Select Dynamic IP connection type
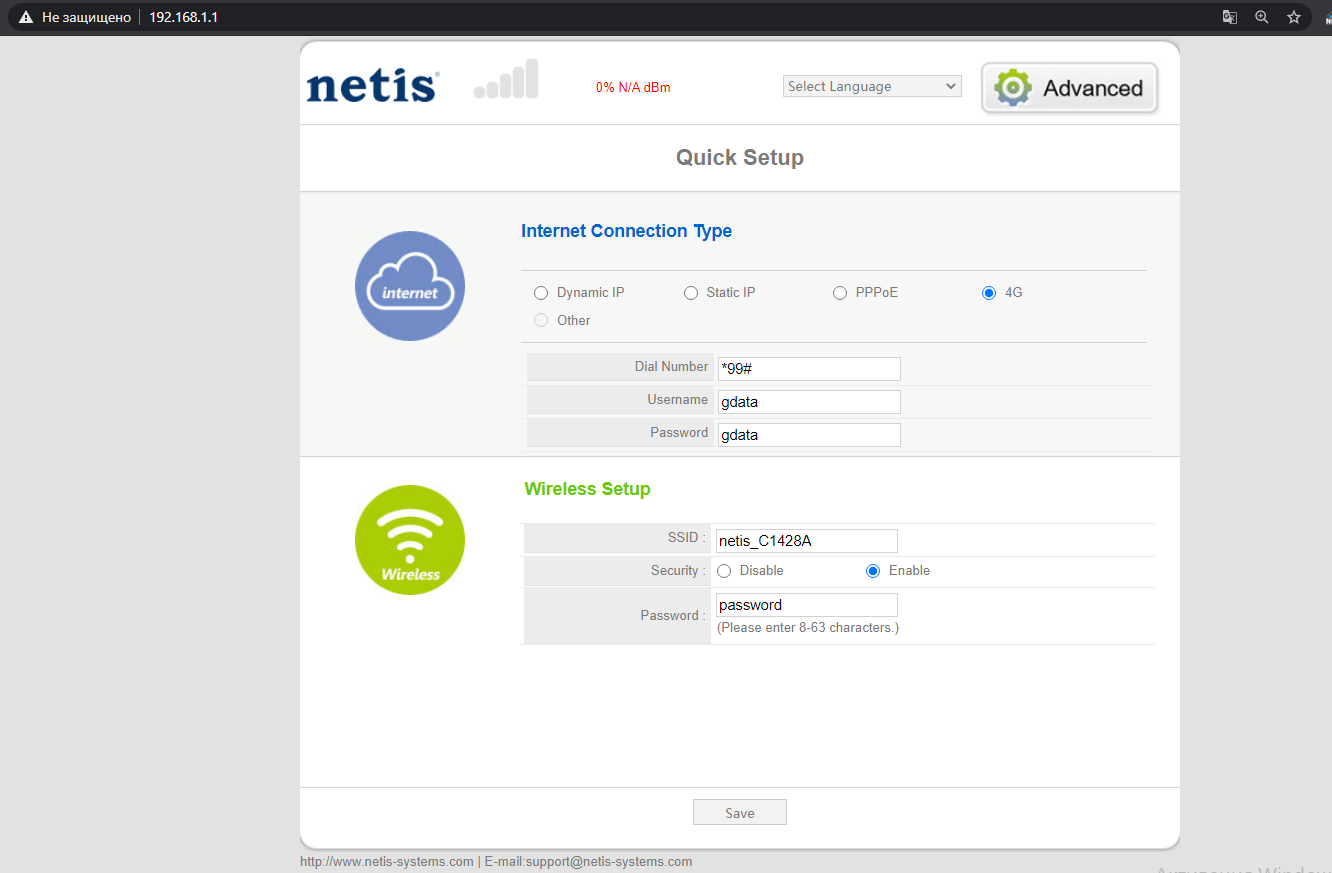1332x873 pixels. click(541, 293)
